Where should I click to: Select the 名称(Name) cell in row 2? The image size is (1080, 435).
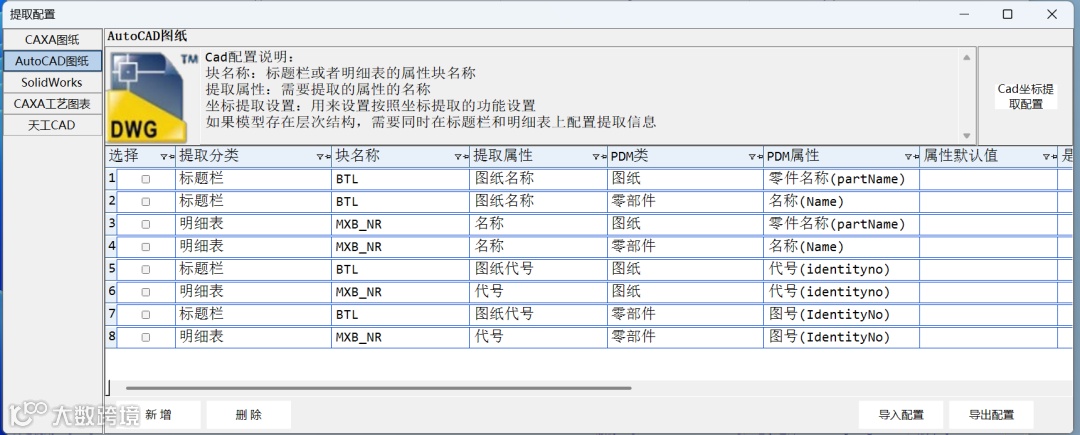(841, 202)
